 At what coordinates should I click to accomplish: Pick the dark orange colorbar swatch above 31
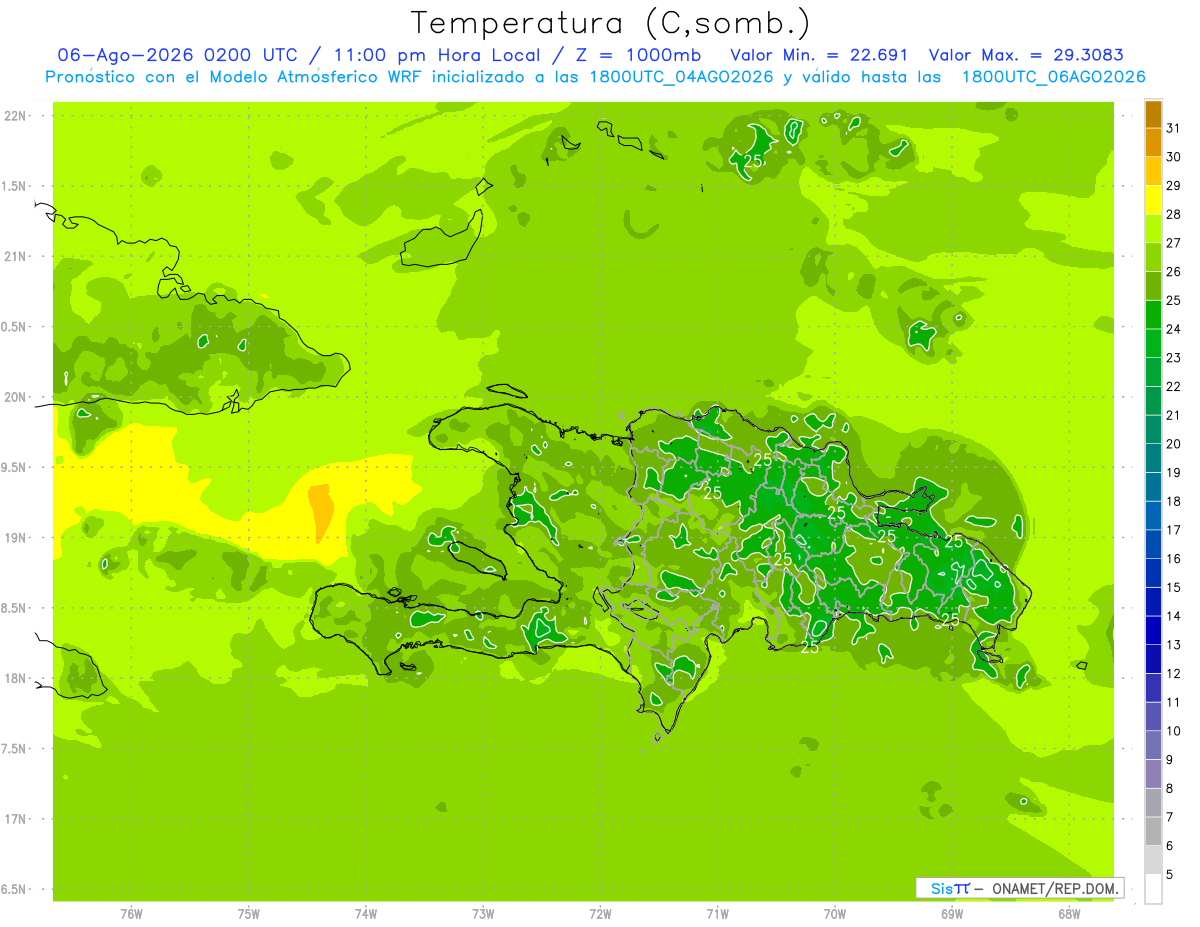tap(1153, 114)
